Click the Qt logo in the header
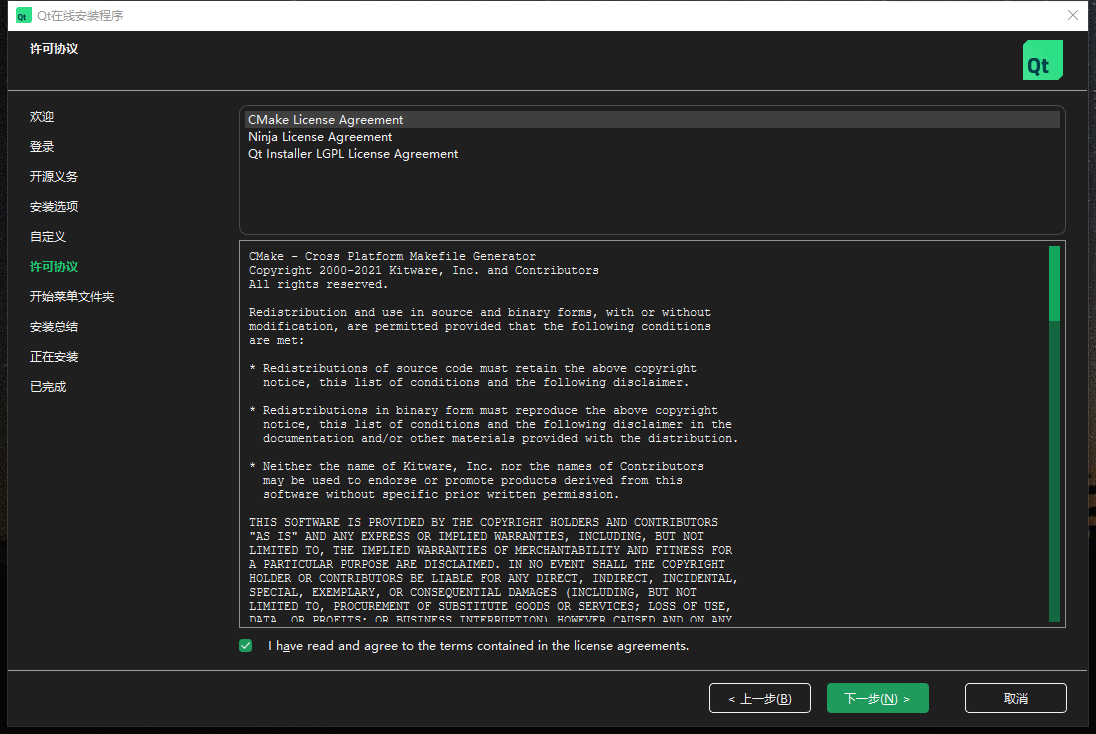 click(x=1042, y=60)
